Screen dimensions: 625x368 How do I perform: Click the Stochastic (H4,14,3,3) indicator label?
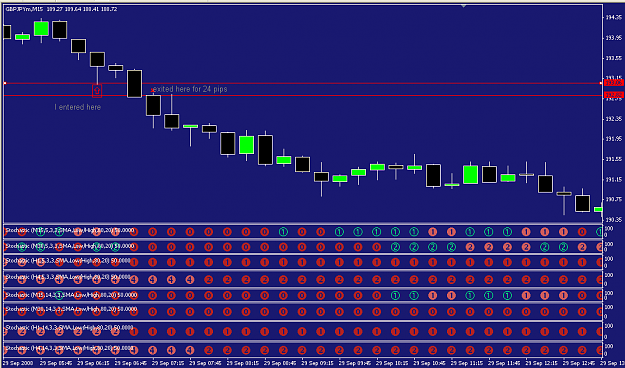(x=69, y=348)
